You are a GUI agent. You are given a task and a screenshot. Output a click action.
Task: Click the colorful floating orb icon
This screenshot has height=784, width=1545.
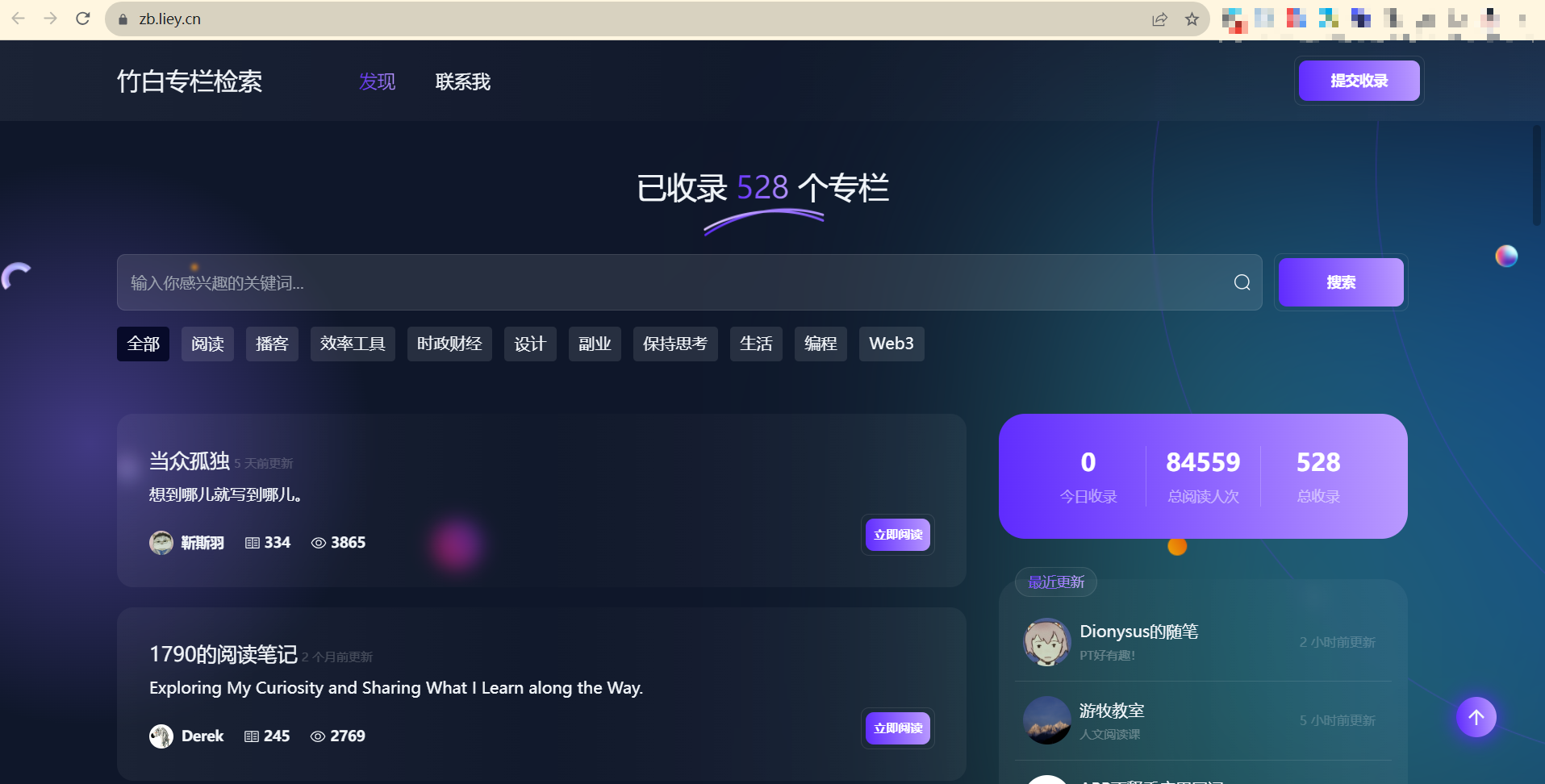1506,256
